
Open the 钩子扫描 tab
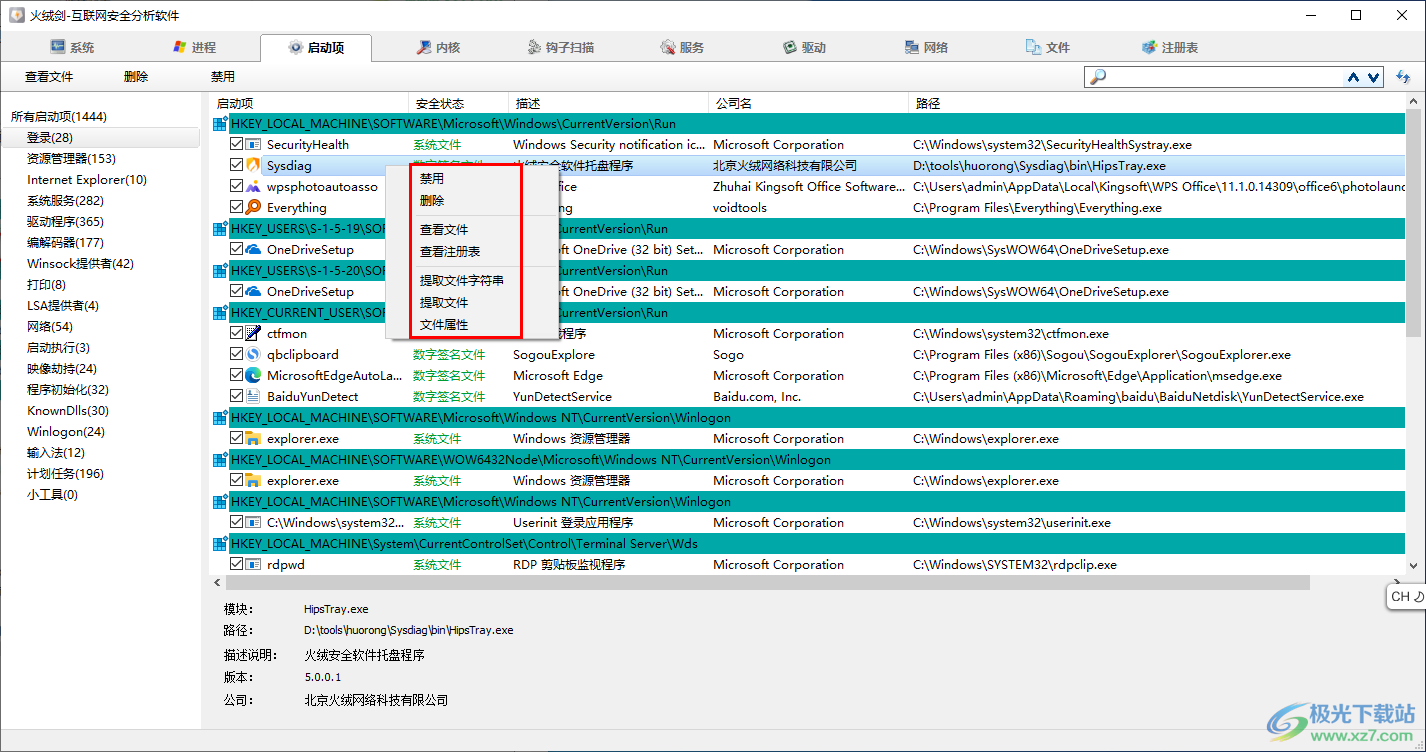(560, 47)
